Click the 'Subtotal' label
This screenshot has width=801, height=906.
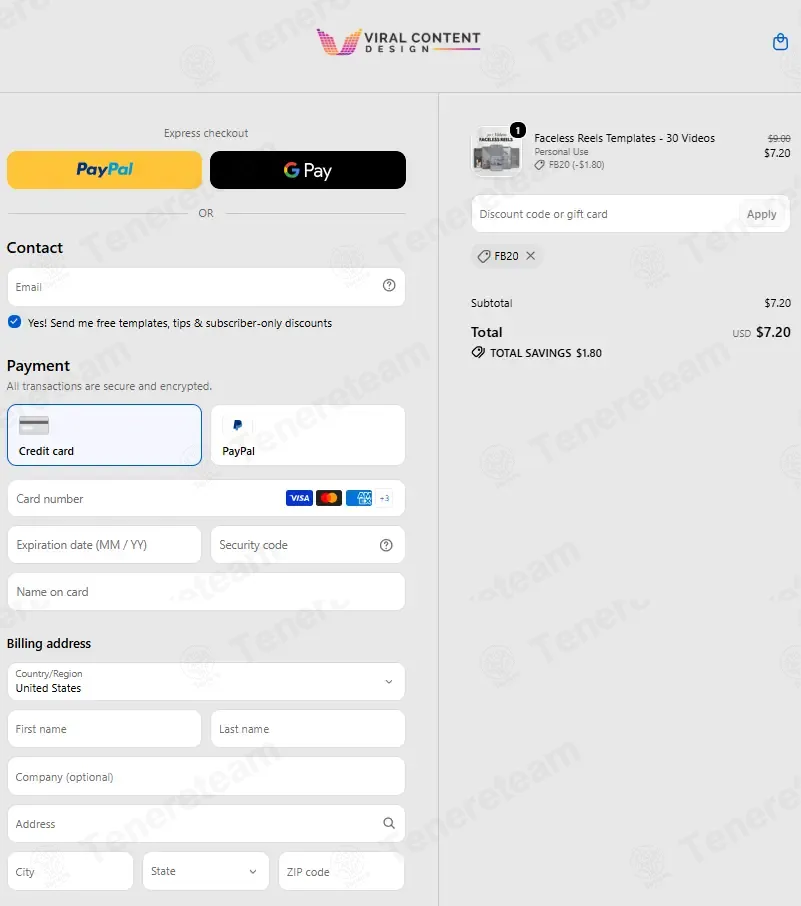pyautogui.click(x=491, y=303)
